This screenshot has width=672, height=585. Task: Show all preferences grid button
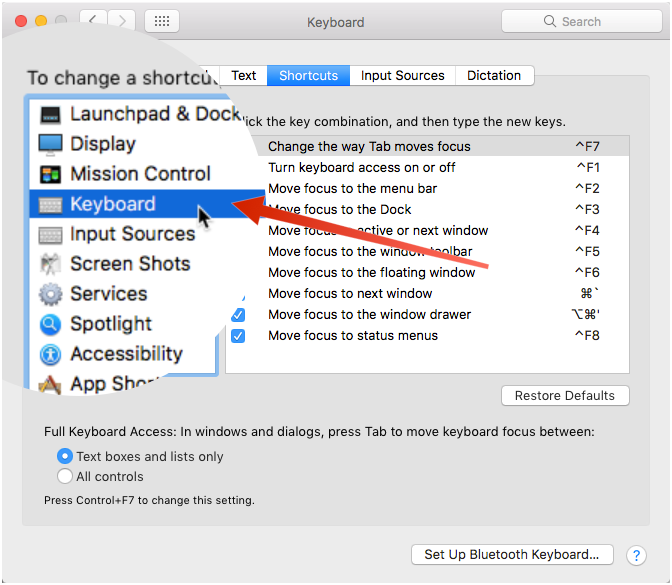coord(162,21)
